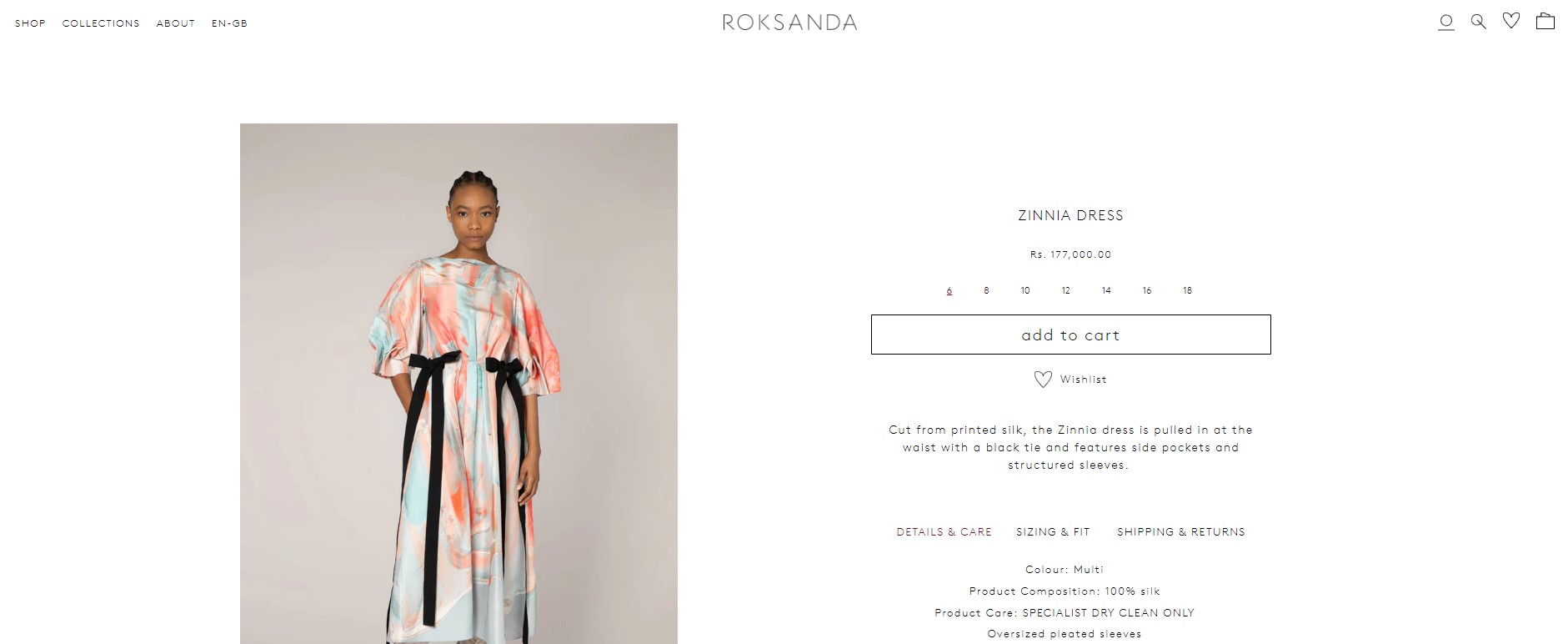
Task: Open EN-GB language selector
Action: (229, 23)
